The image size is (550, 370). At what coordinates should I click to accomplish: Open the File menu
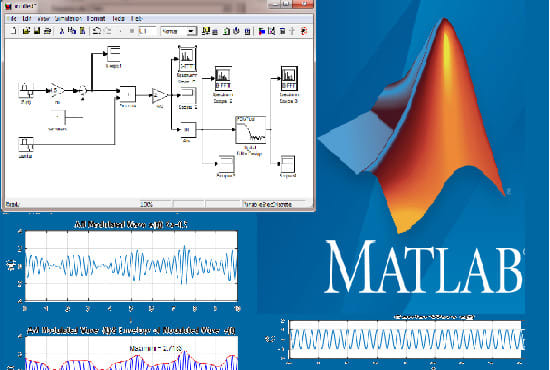point(12,19)
